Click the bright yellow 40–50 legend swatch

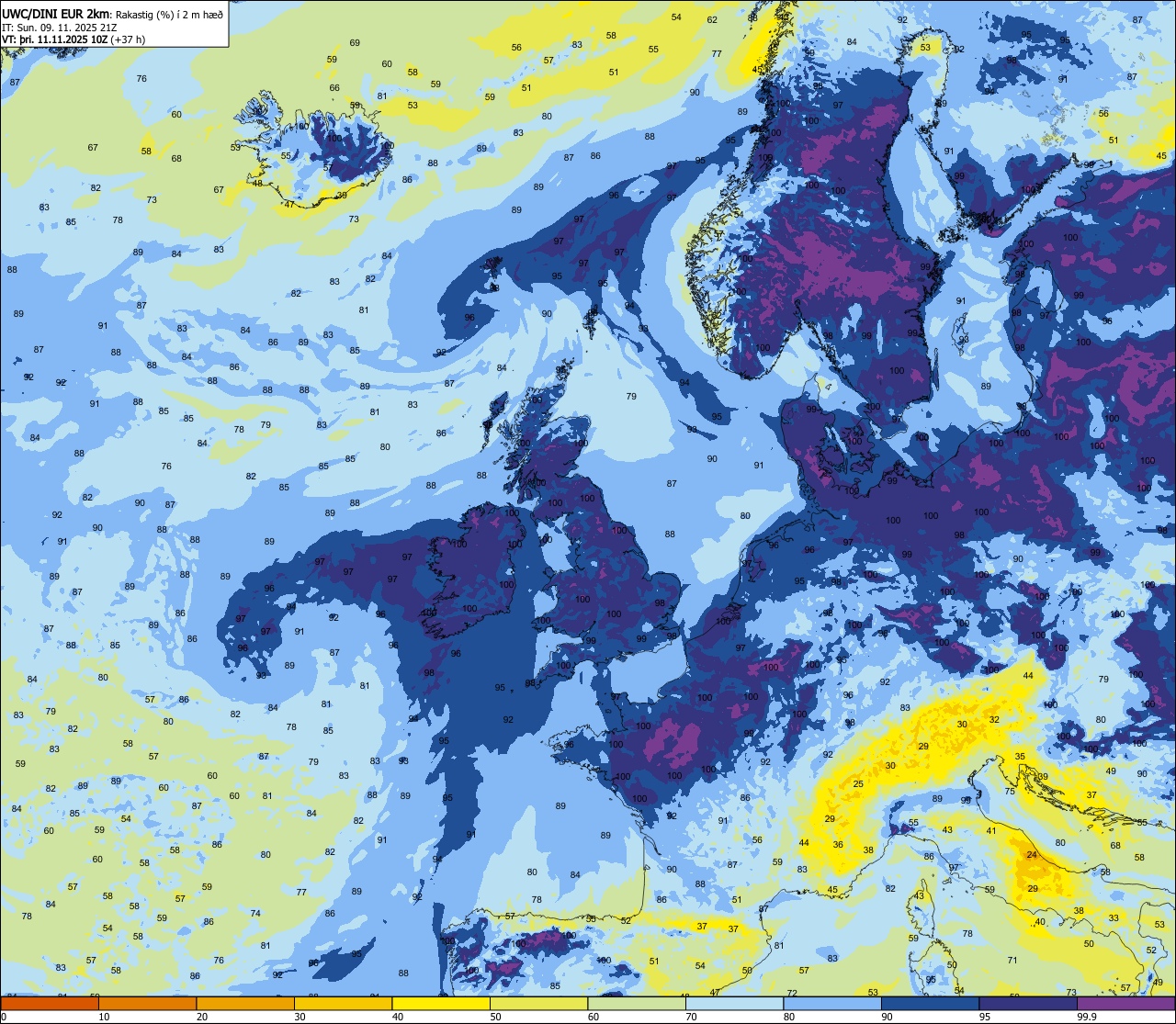pos(441,1003)
